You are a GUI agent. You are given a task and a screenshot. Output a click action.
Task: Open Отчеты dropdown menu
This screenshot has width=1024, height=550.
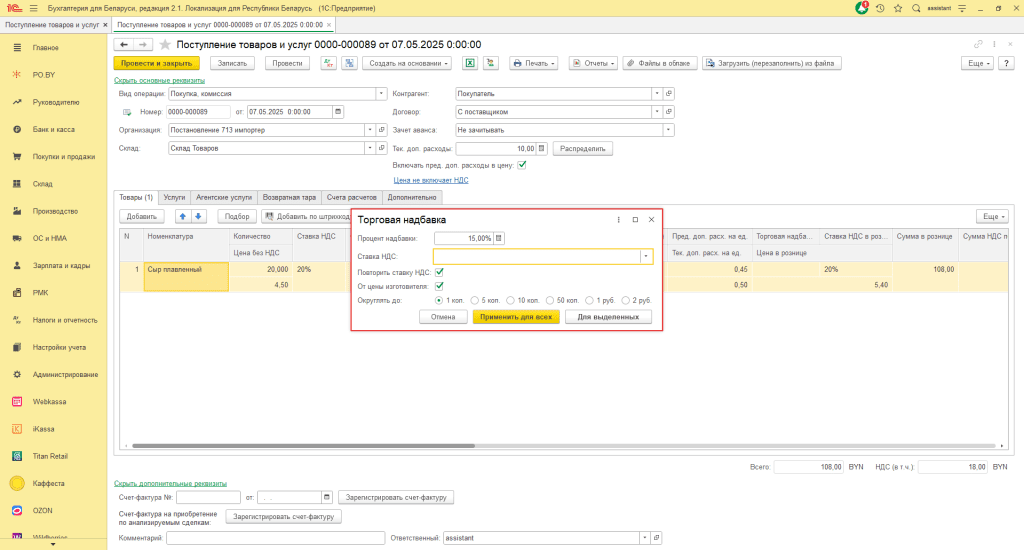[593, 63]
